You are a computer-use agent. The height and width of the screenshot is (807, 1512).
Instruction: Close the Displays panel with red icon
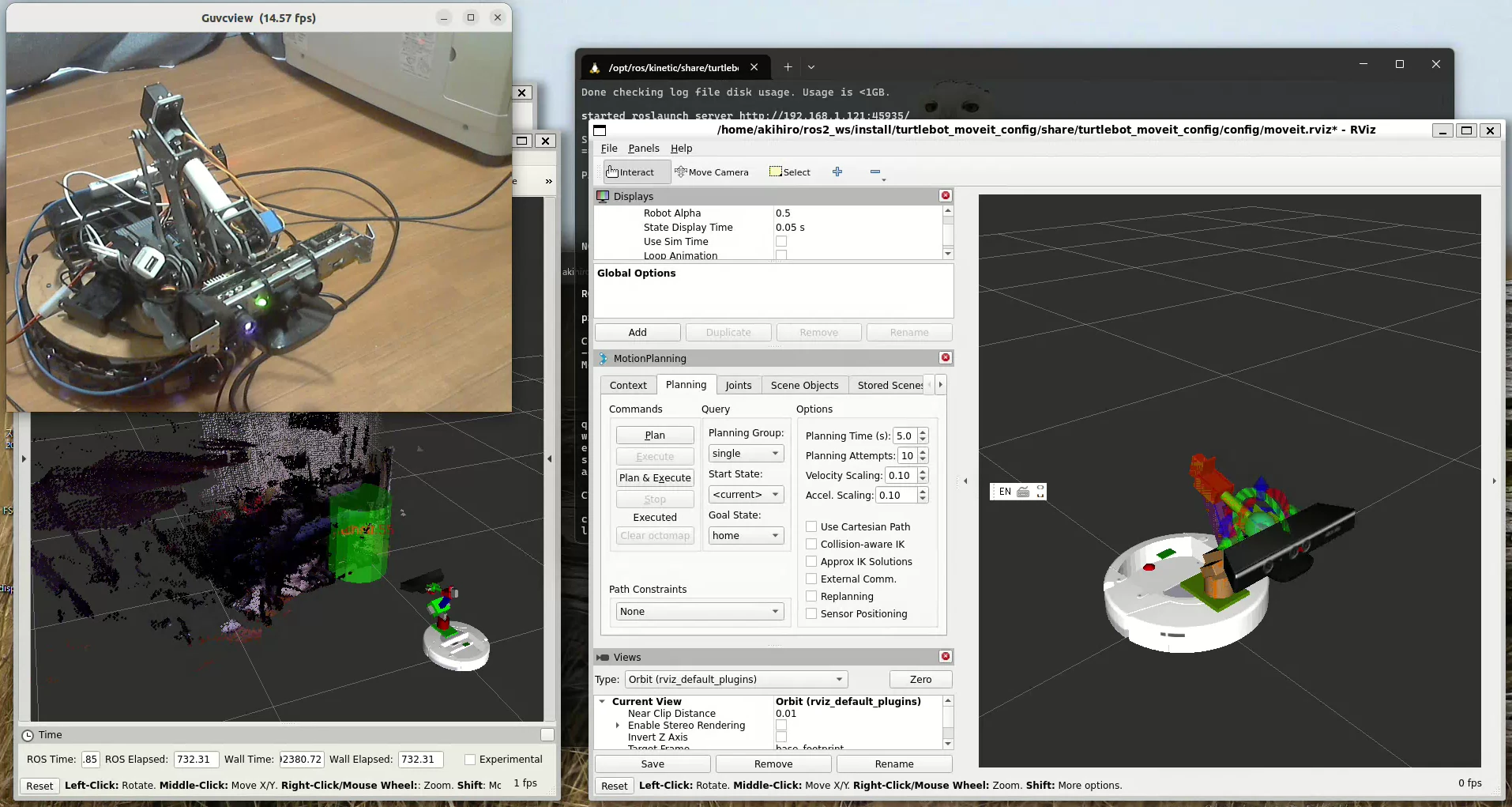(946, 195)
